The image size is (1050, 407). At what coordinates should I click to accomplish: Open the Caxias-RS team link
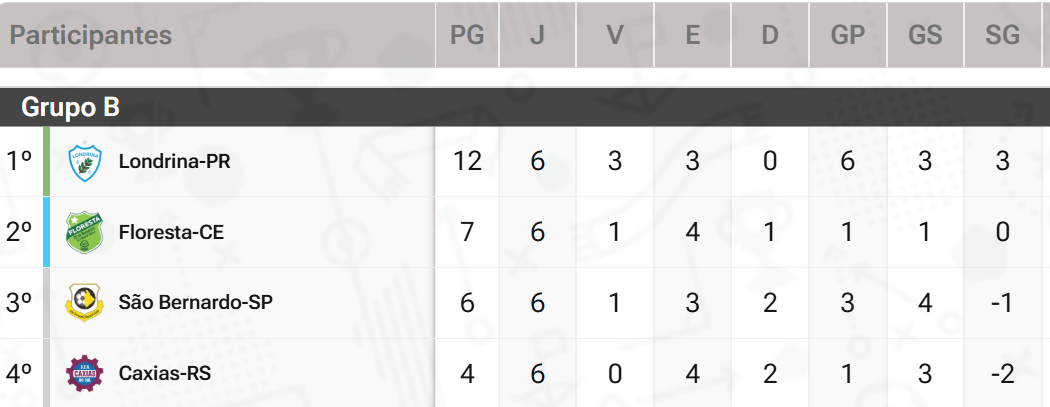tap(164, 373)
